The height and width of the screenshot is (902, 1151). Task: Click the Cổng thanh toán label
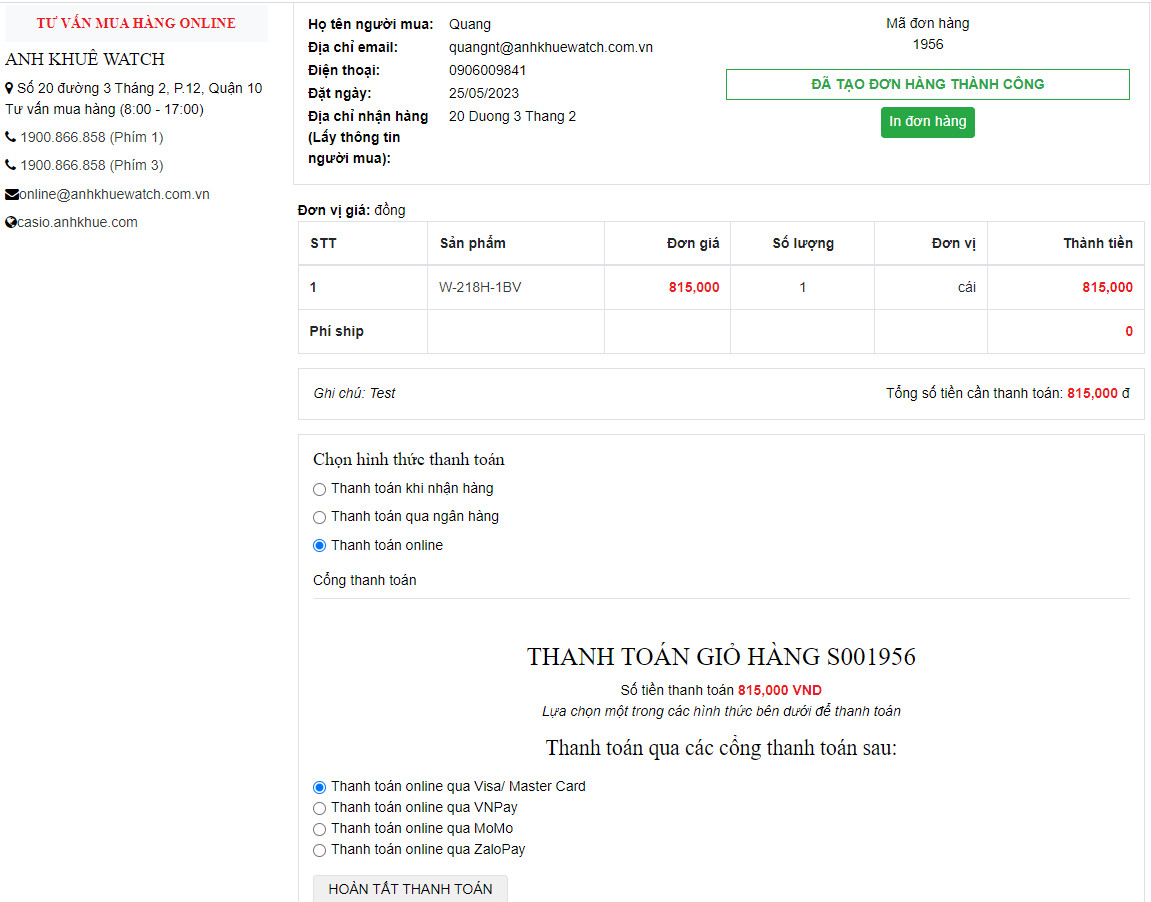coord(365,581)
